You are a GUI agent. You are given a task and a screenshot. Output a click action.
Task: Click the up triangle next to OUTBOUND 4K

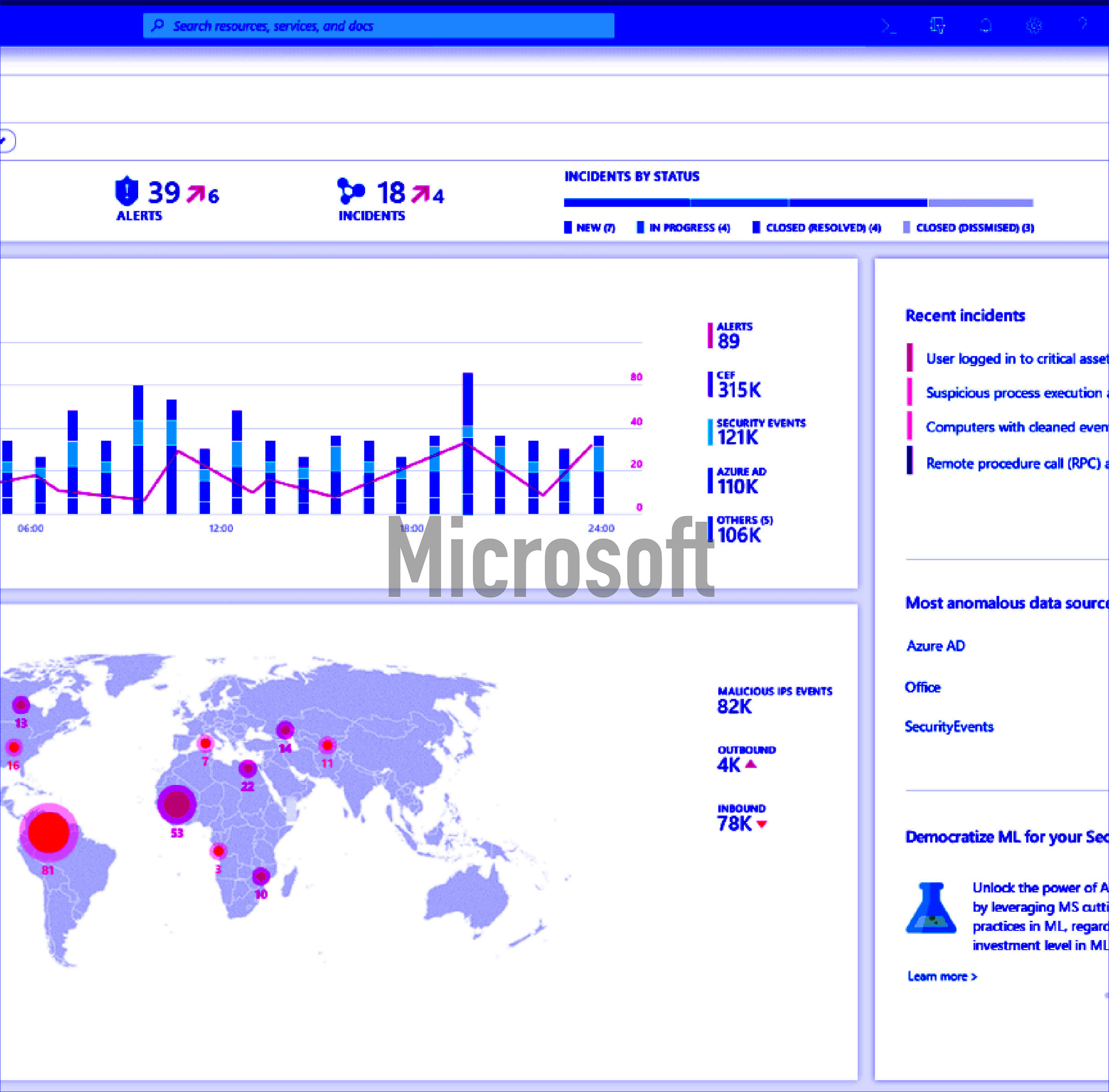point(751,764)
